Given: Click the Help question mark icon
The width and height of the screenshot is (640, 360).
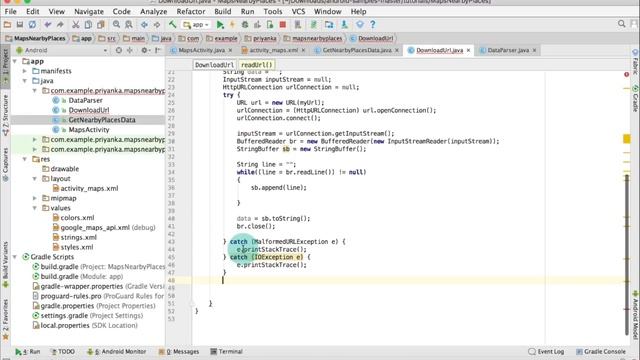Looking at the screenshot, I should [x=373, y=24].
